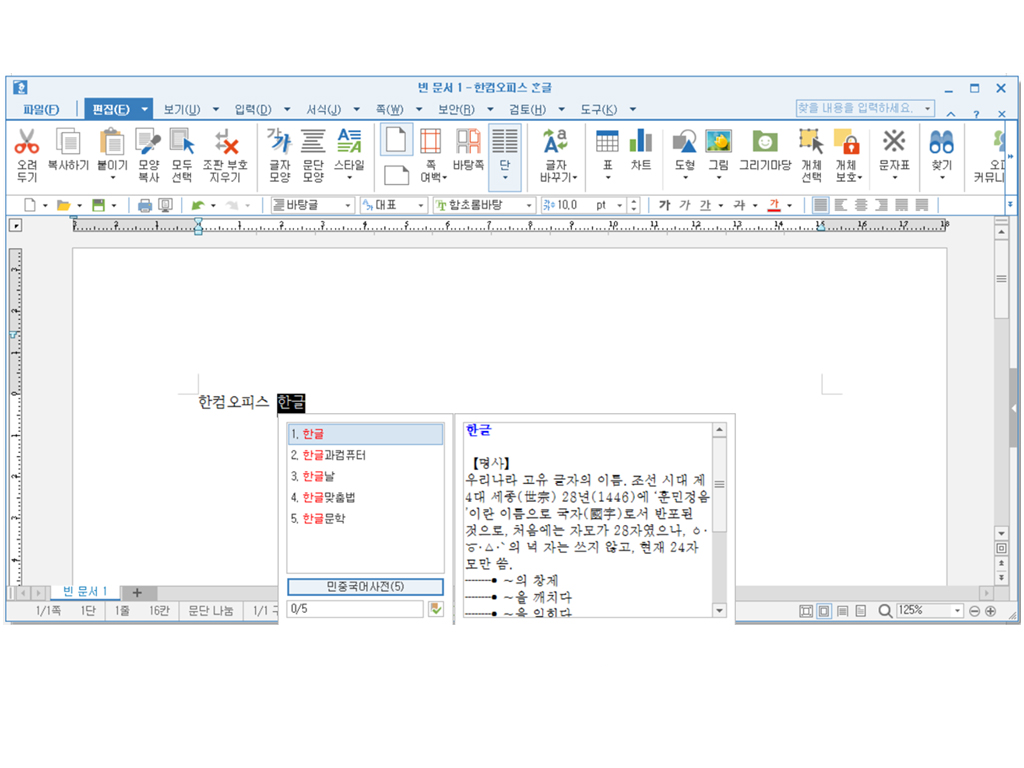Enable left alignment button
The height and width of the screenshot is (768, 1024).
(x=840, y=205)
